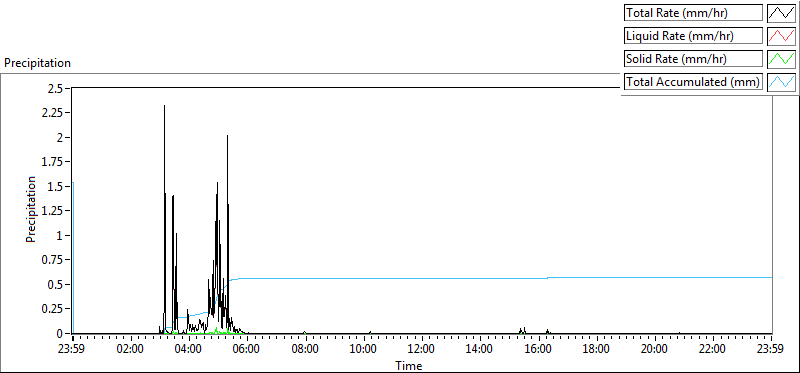Click the Solid Rate green line icon
Image resolution: width=800 pixels, height=373 pixels.
pos(781,59)
